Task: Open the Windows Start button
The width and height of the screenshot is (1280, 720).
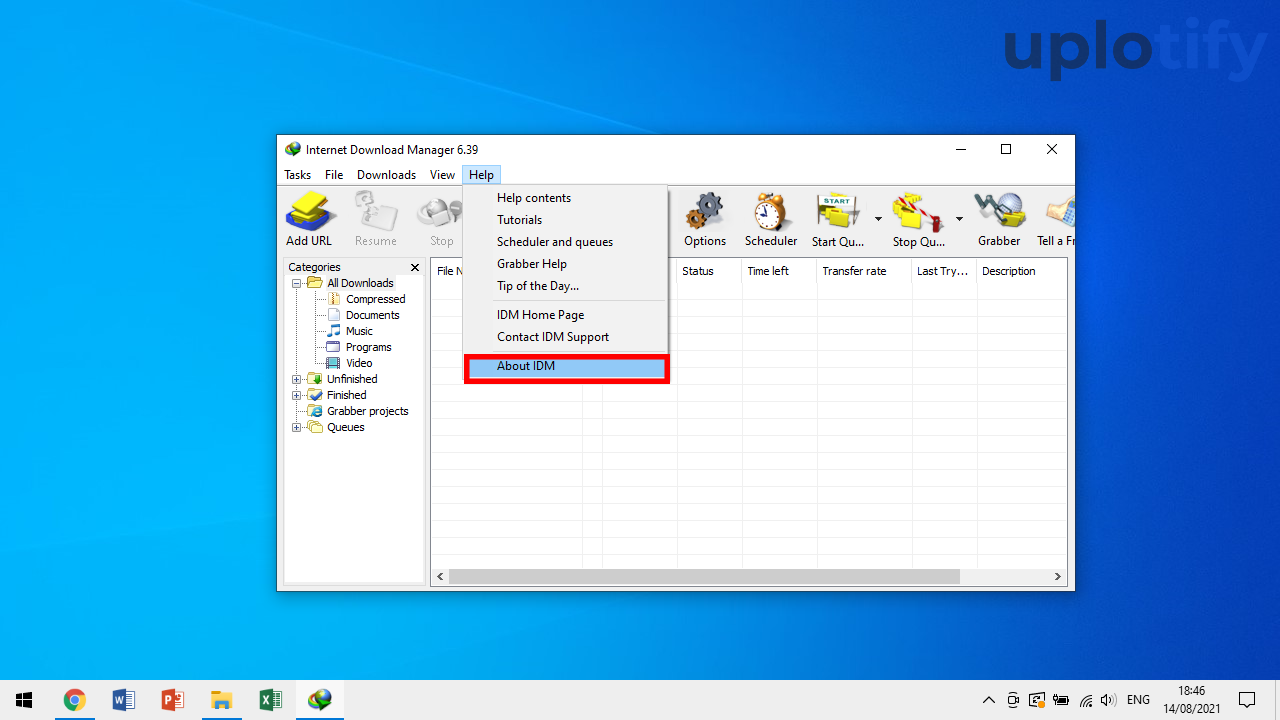Action: point(24,700)
